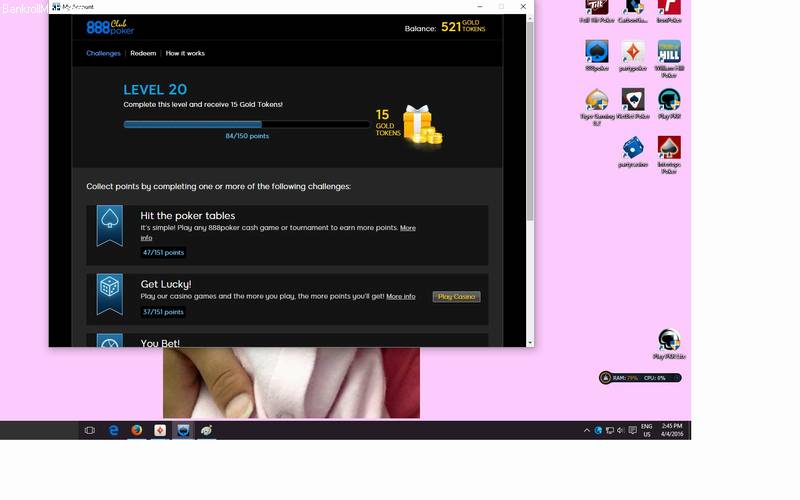Click the webcam video thumbnail below the window

tap(291, 383)
